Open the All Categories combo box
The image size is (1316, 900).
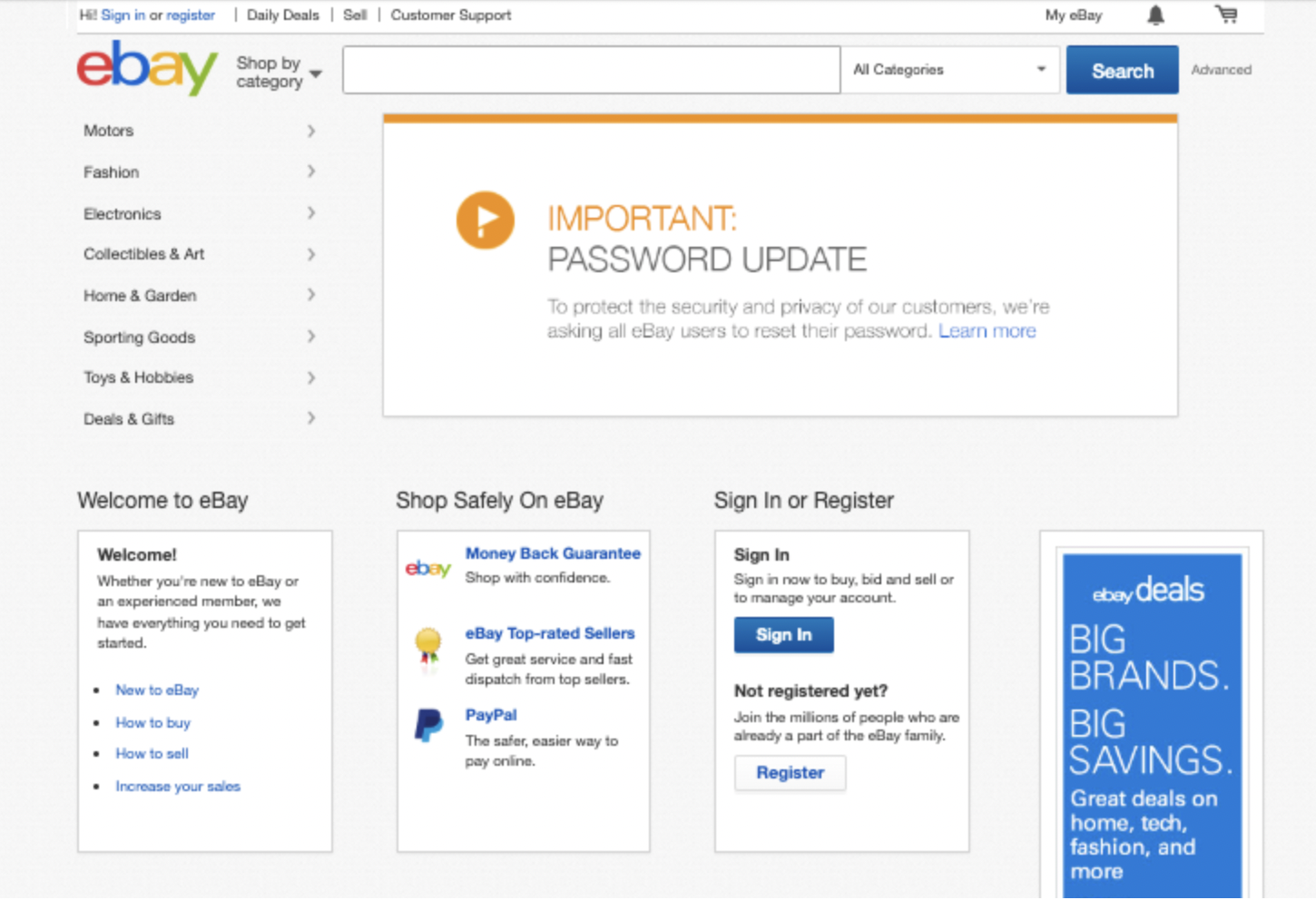point(950,70)
